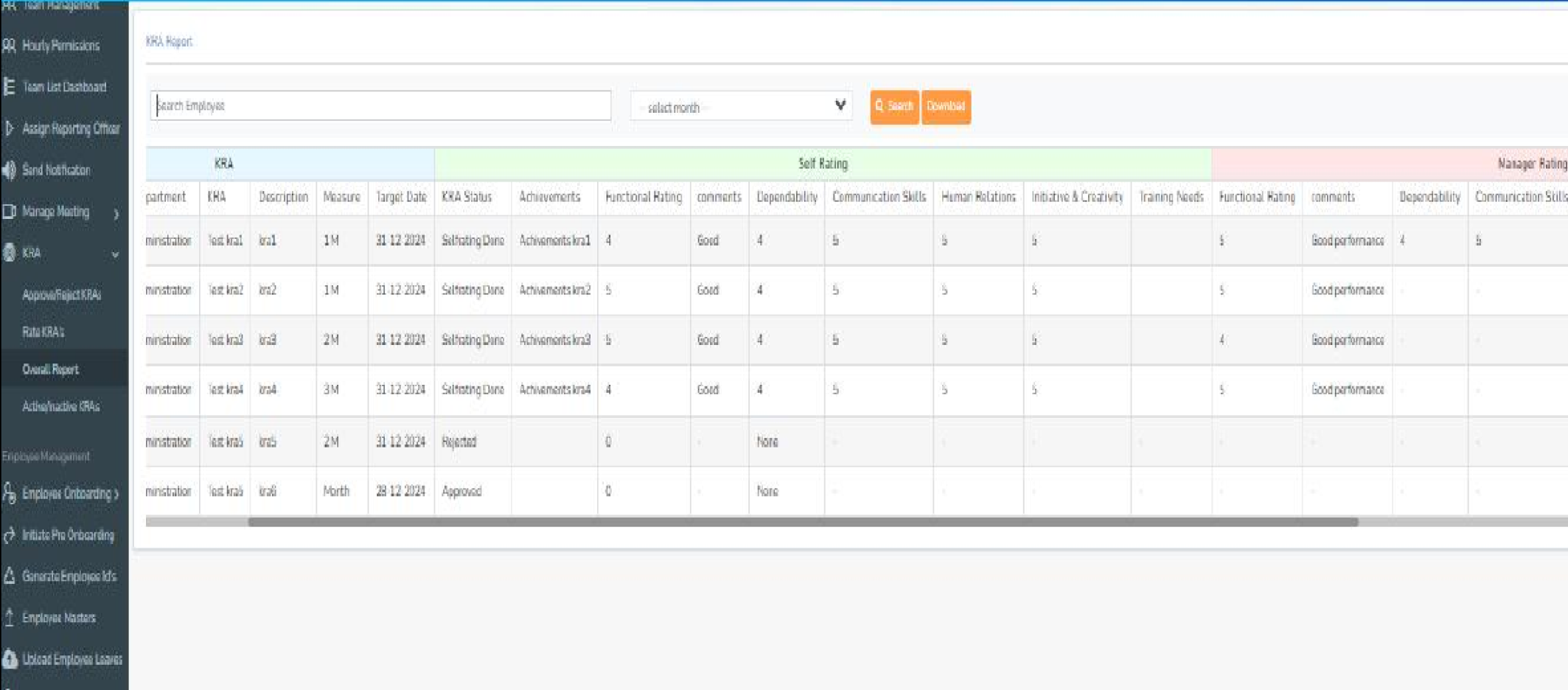Image resolution: width=1568 pixels, height=690 pixels.
Task: Click Good performance in Test kra1 row
Action: (1347, 241)
